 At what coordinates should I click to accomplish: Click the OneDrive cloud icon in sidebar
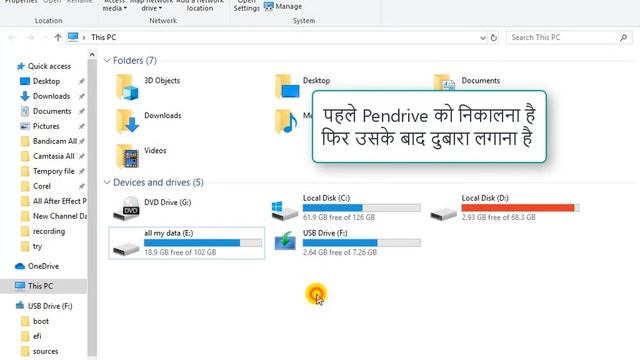(x=20, y=266)
